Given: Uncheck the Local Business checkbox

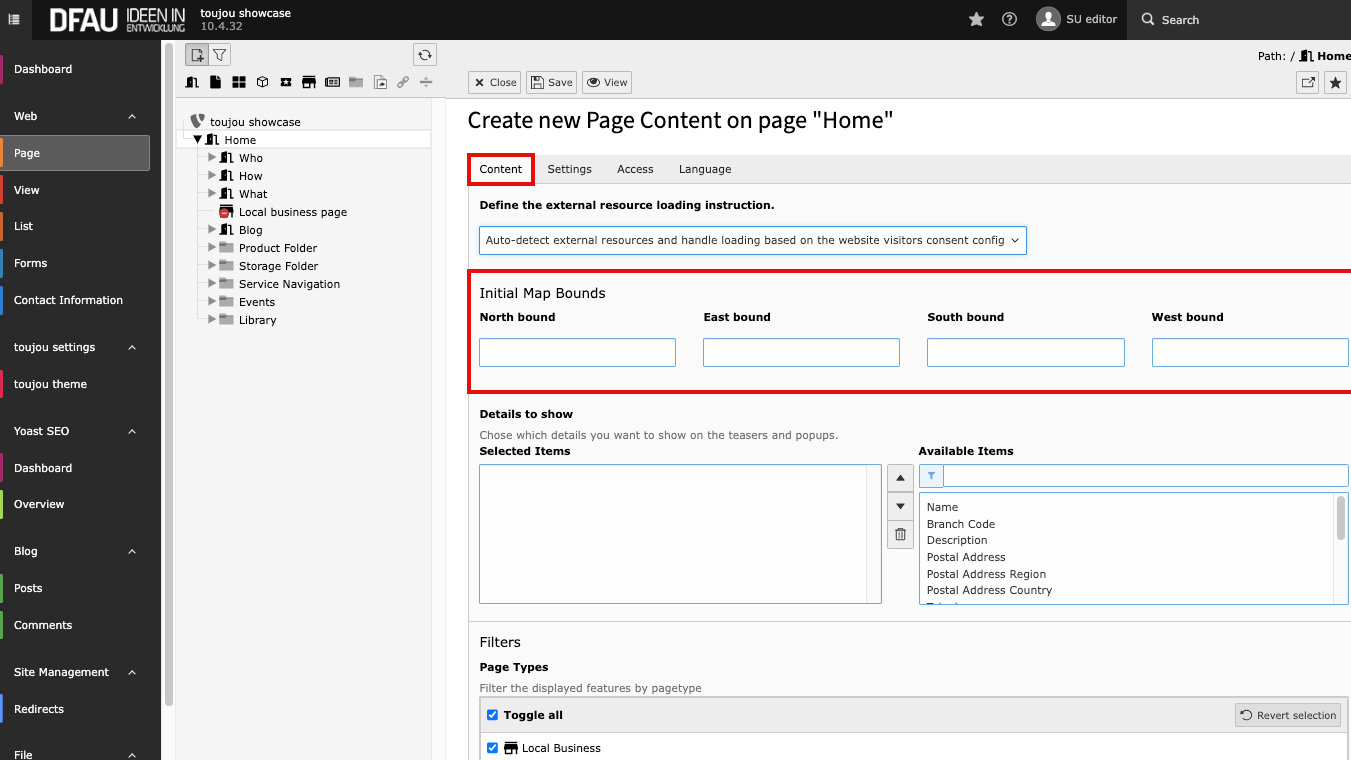Looking at the screenshot, I should [492, 748].
